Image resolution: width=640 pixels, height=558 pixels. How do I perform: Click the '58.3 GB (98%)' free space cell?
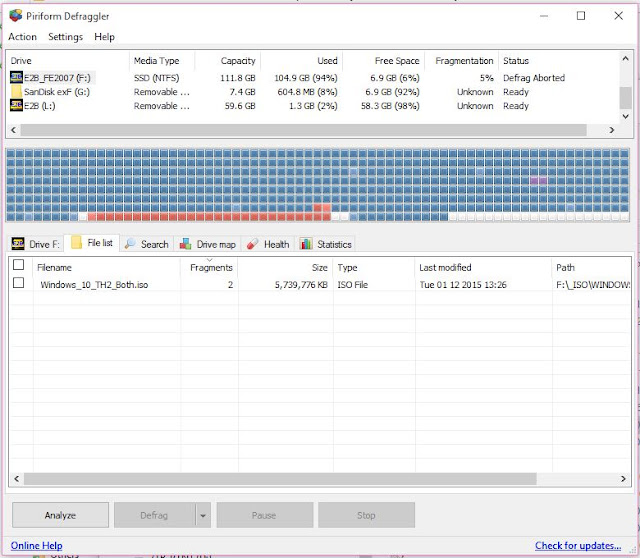tap(390, 106)
